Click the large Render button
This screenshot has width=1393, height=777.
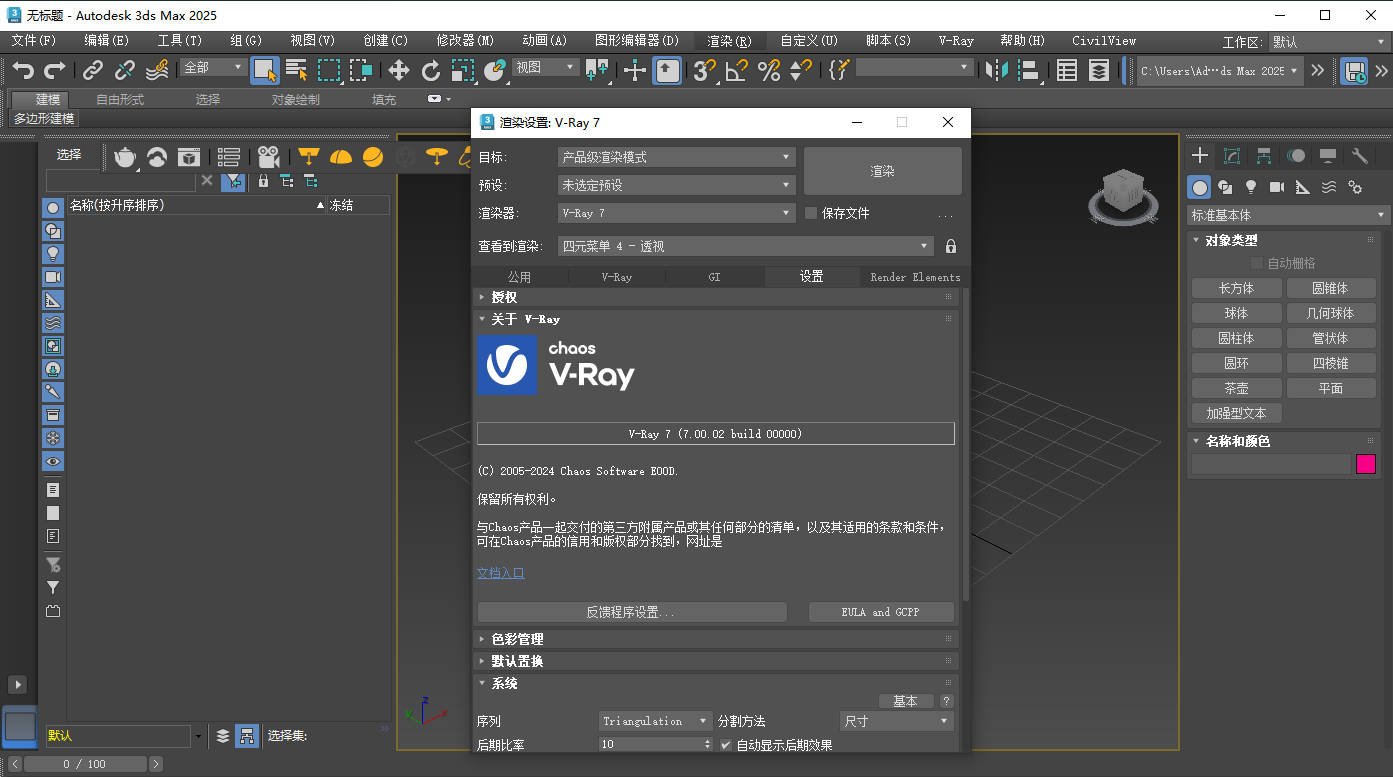(882, 171)
